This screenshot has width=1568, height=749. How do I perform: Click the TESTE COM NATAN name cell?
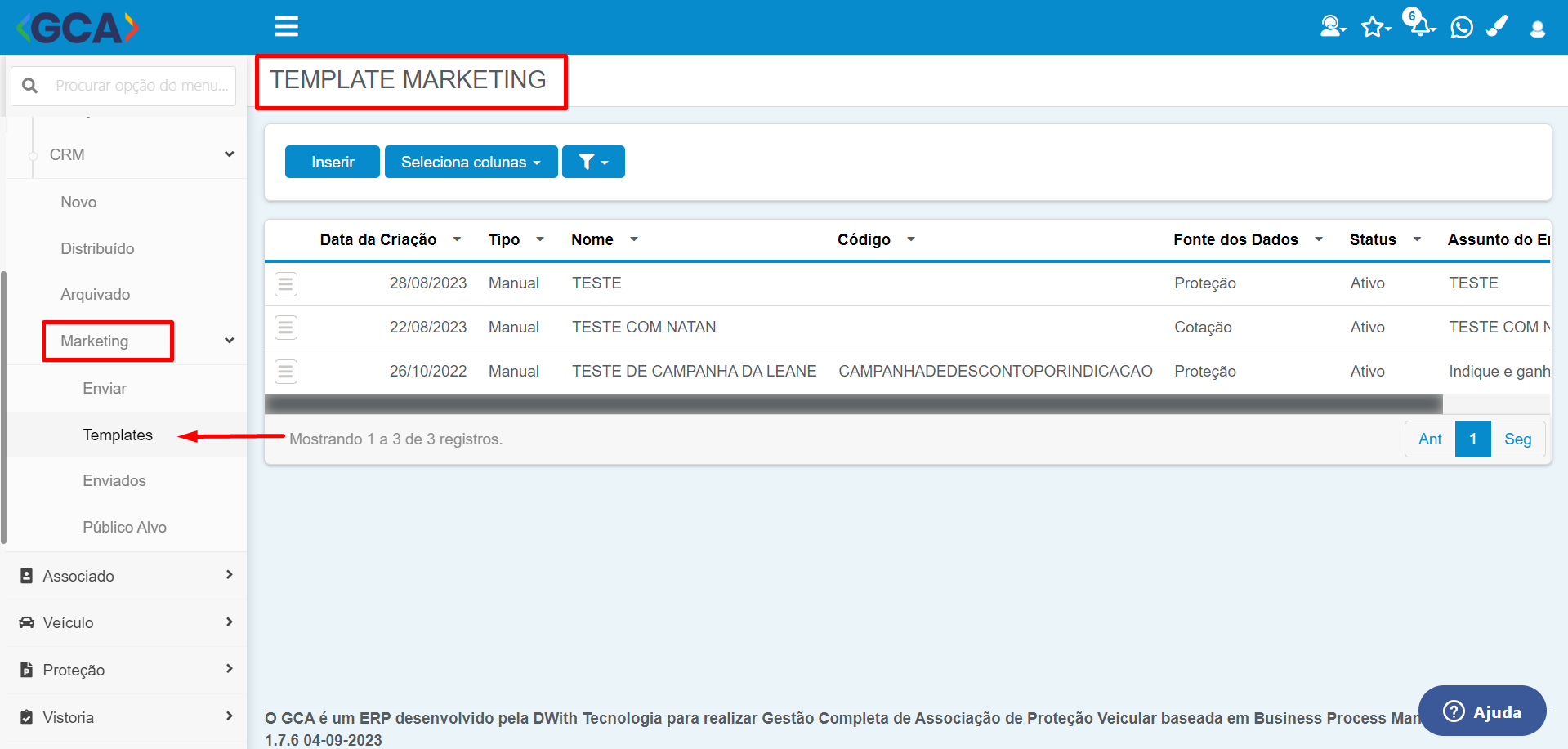644,327
